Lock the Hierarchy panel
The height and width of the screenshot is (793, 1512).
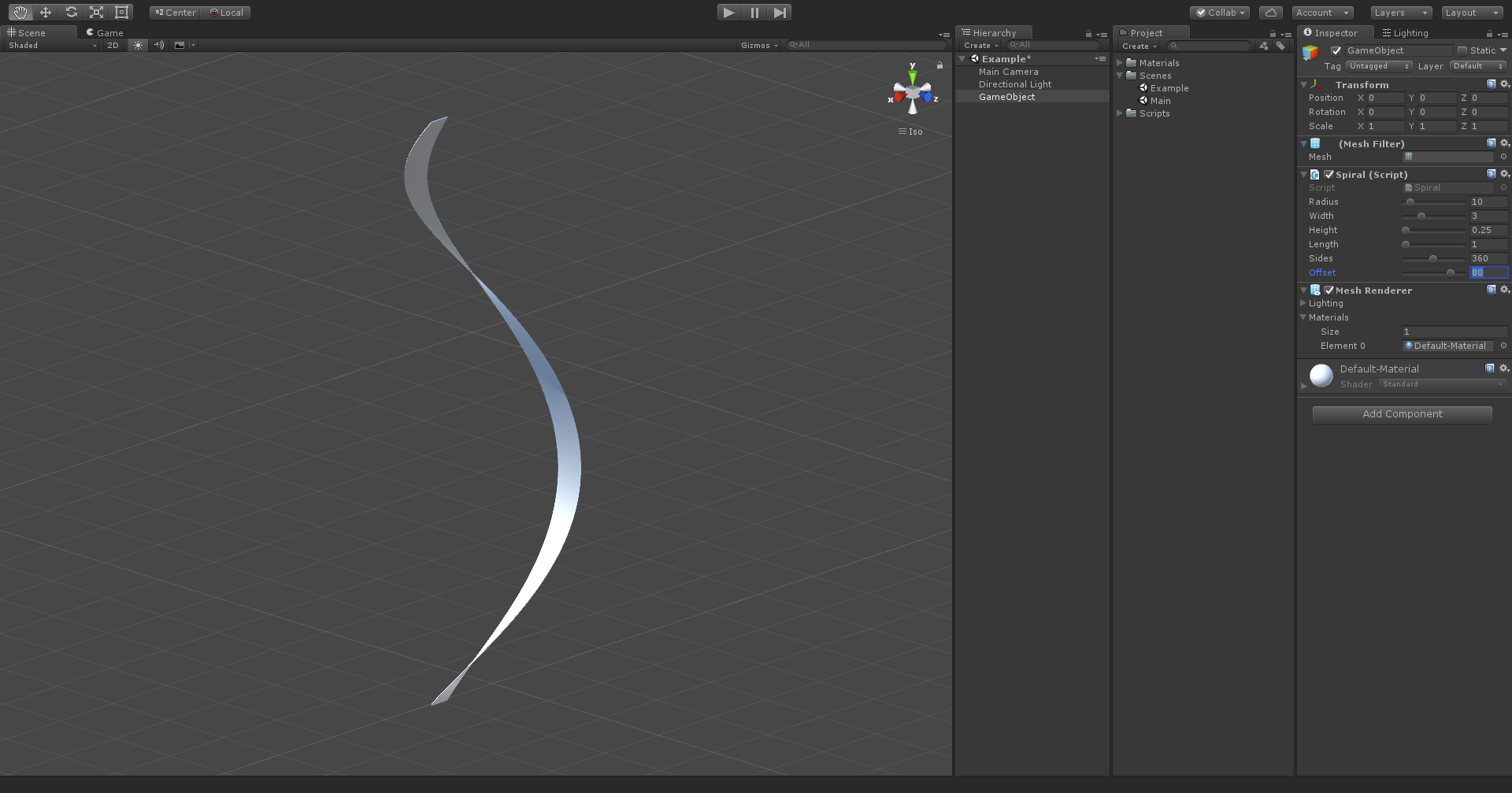[1088, 34]
